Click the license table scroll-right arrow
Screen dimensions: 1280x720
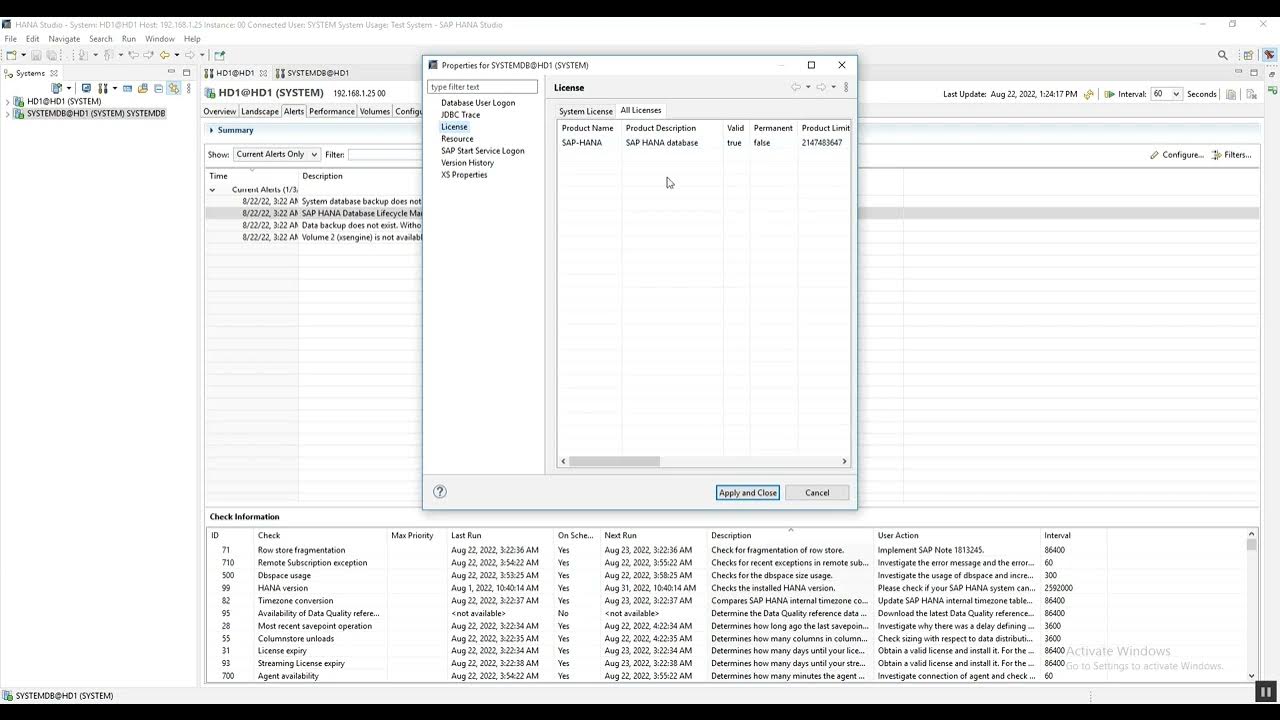845,461
